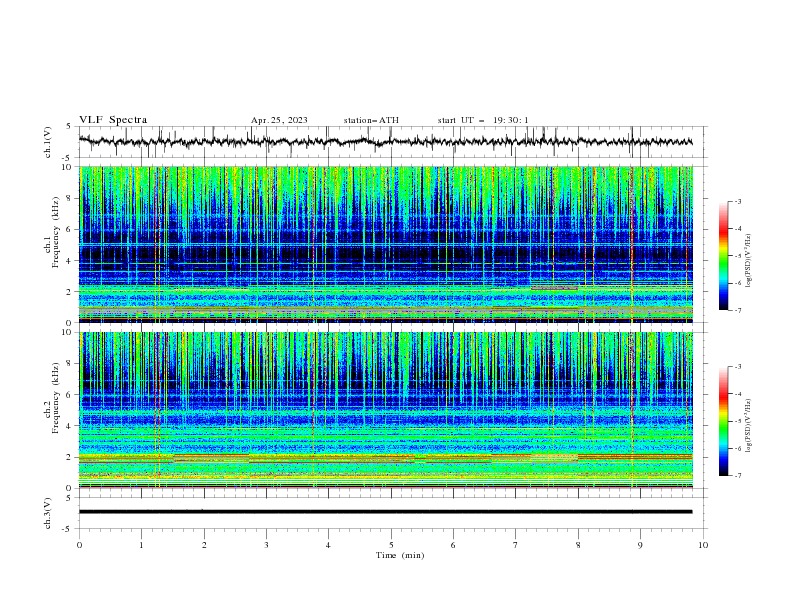The width and height of the screenshot is (792, 612).
Task: Select the date text "Apr. 25, 2023"
Action: pos(279,120)
